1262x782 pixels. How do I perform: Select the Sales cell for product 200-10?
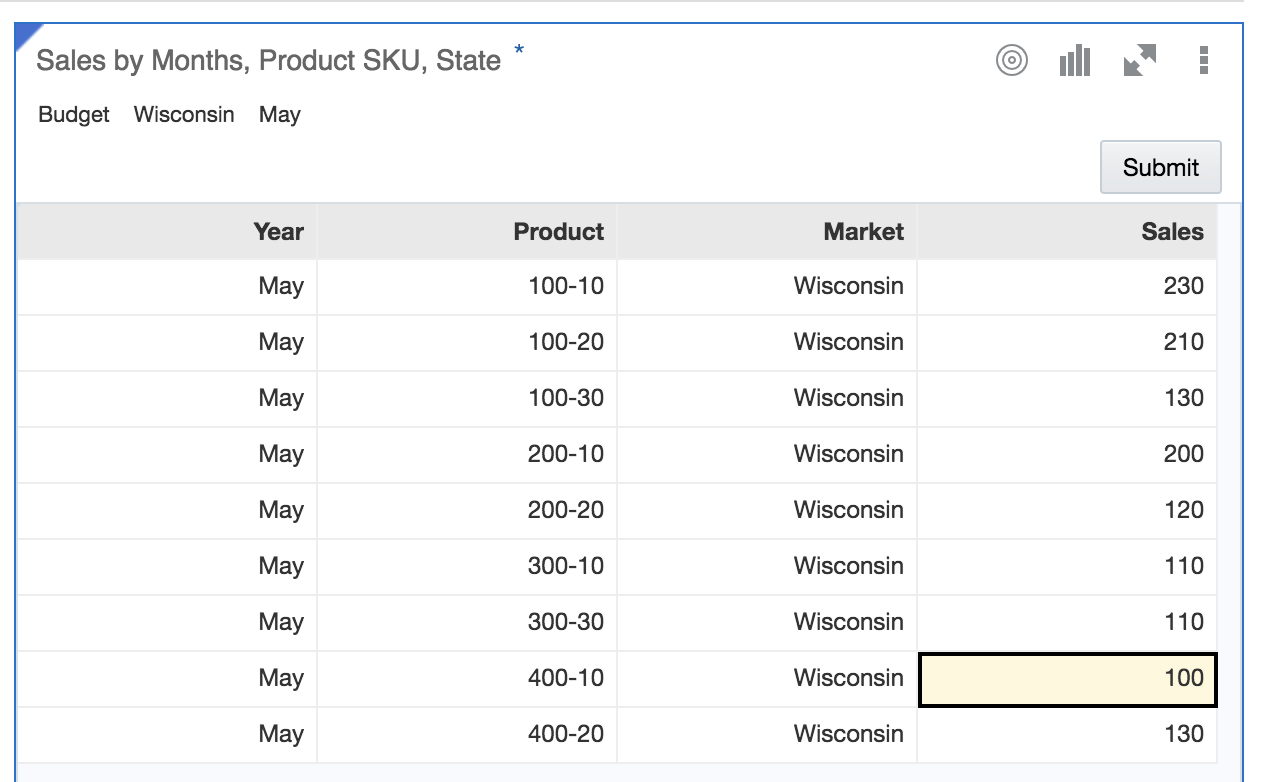coord(1068,455)
